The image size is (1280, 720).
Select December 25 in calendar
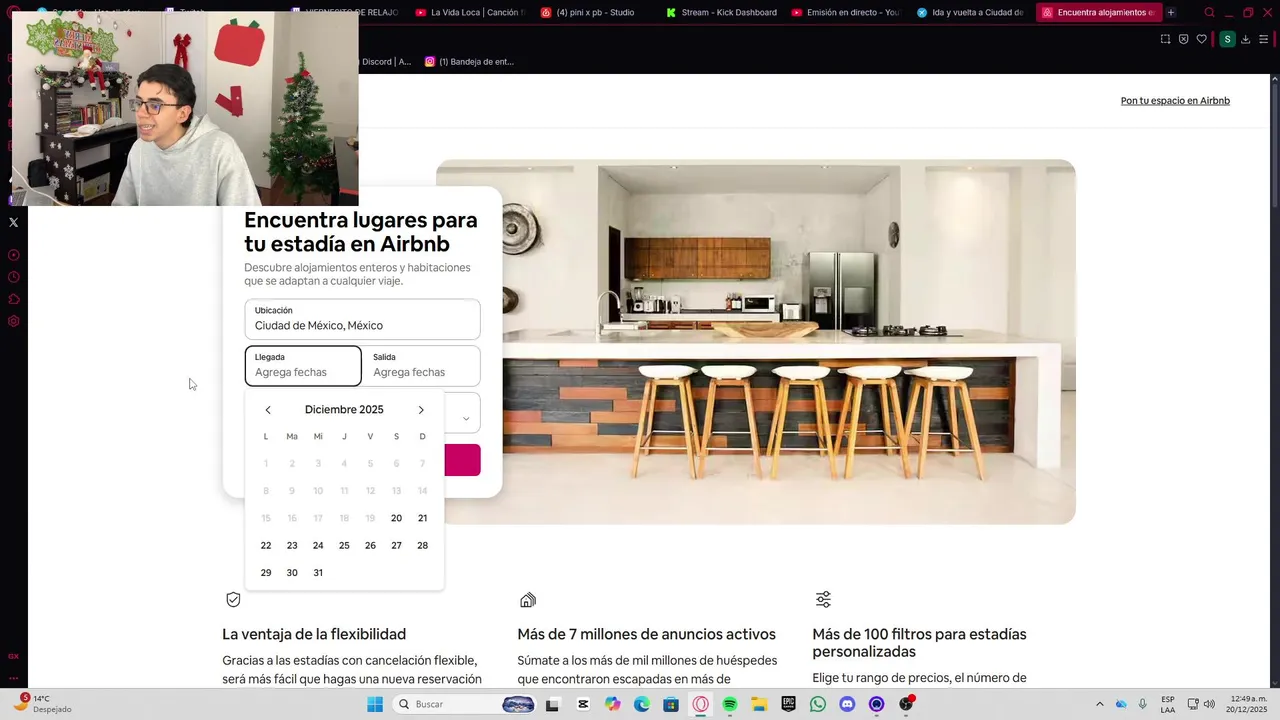click(x=344, y=545)
